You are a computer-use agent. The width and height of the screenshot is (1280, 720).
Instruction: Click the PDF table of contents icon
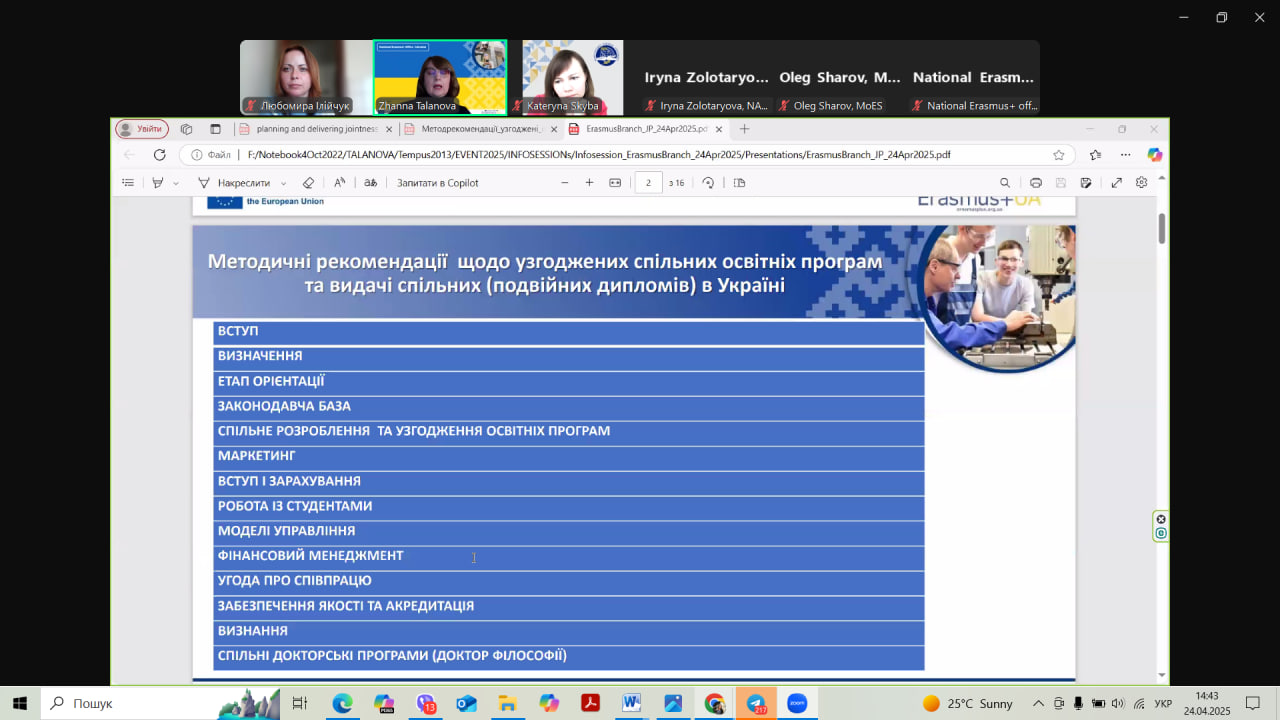pyautogui.click(x=127, y=183)
